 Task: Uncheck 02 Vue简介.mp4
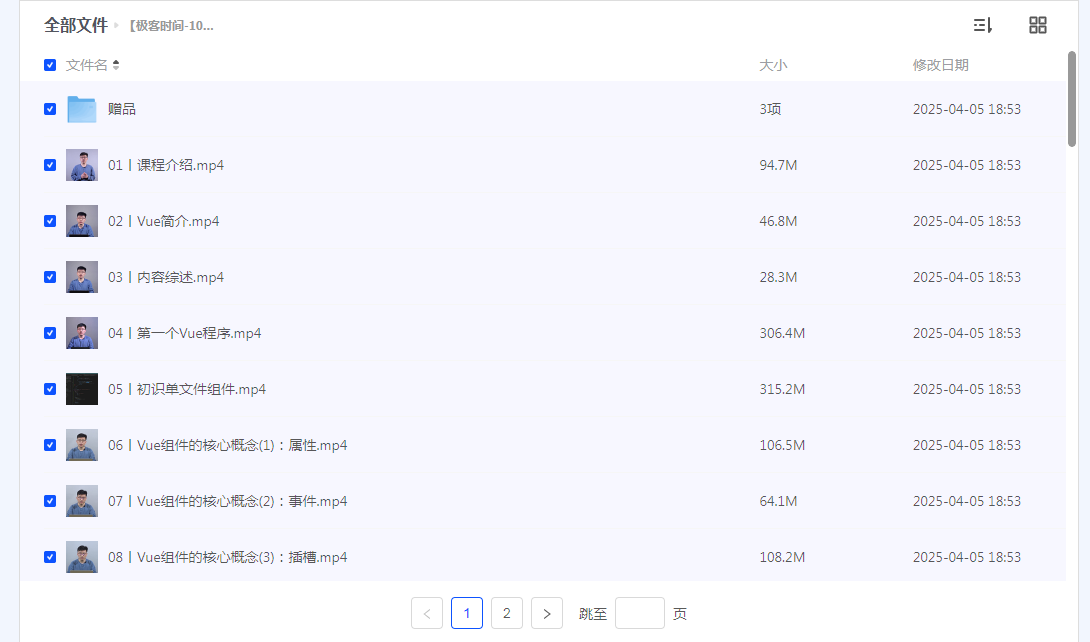49,220
